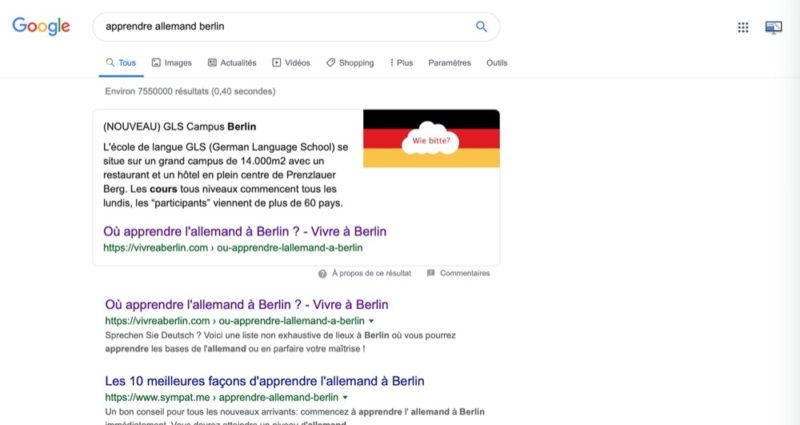Expand the Plus menu
Image resolution: width=800 pixels, height=425 pixels.
pos(402,63)
